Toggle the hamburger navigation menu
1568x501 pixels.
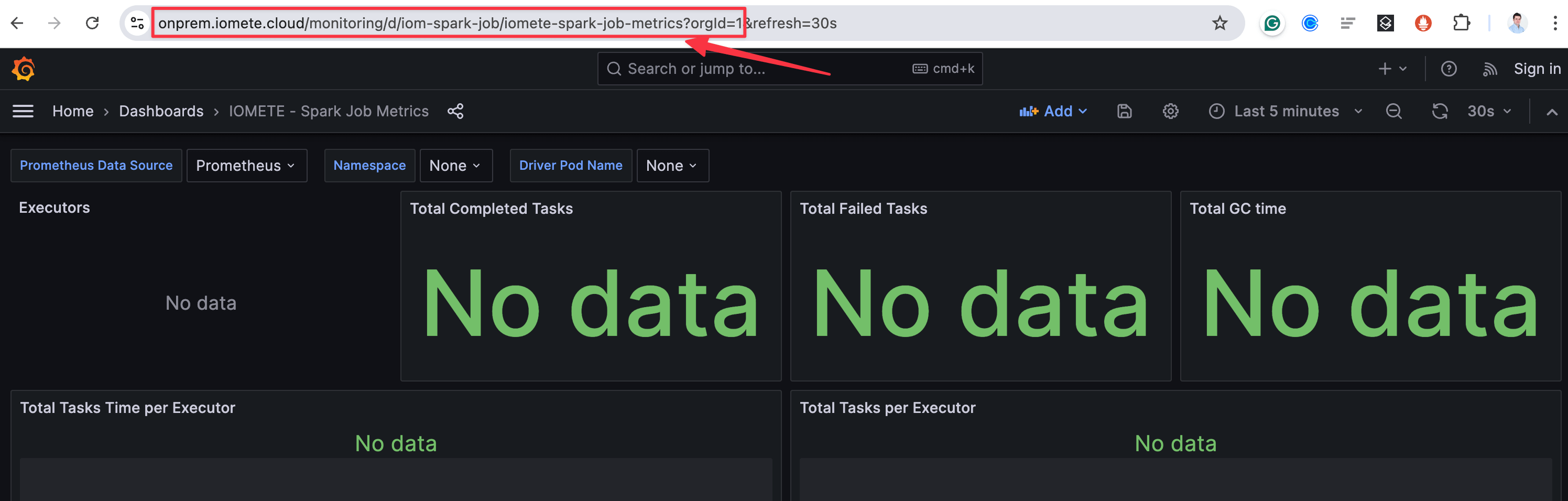point(23,112)
